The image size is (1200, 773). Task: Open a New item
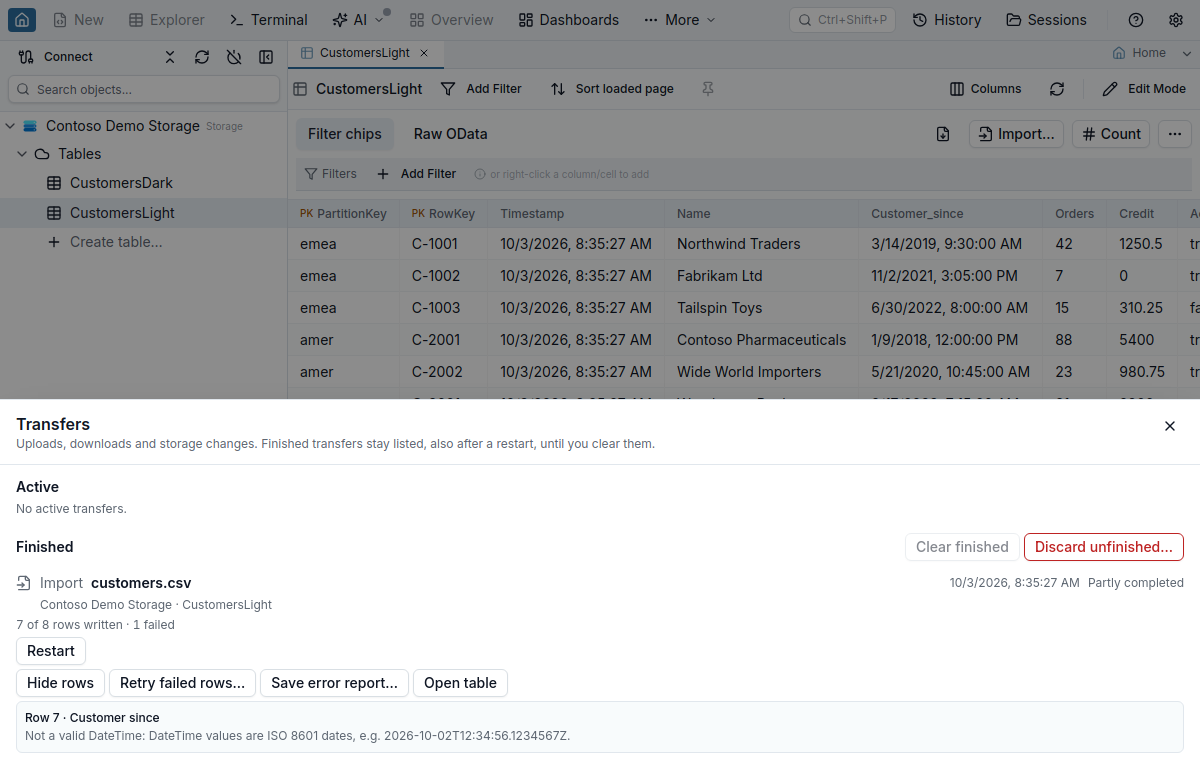[x=78, y=20]
